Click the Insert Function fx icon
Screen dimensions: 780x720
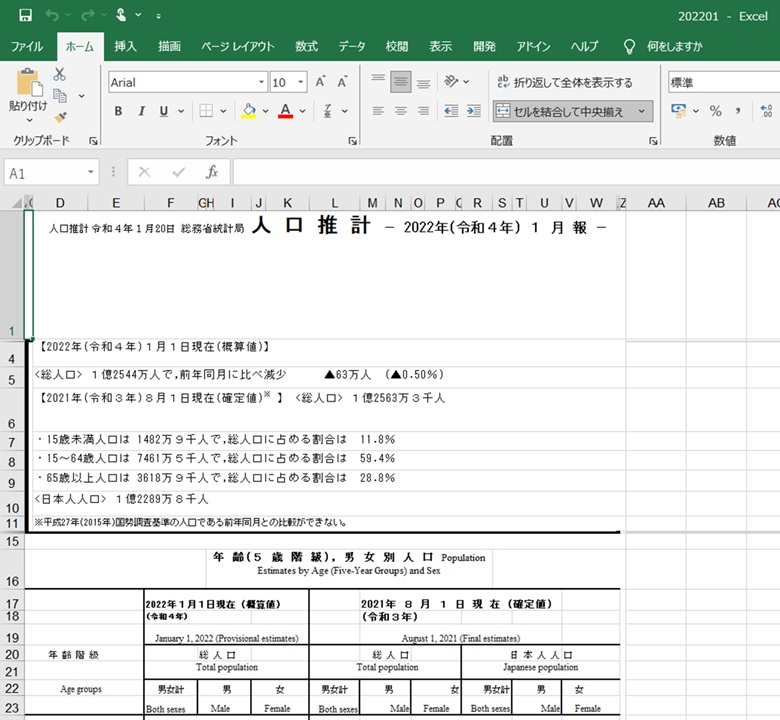click(212, 172)
